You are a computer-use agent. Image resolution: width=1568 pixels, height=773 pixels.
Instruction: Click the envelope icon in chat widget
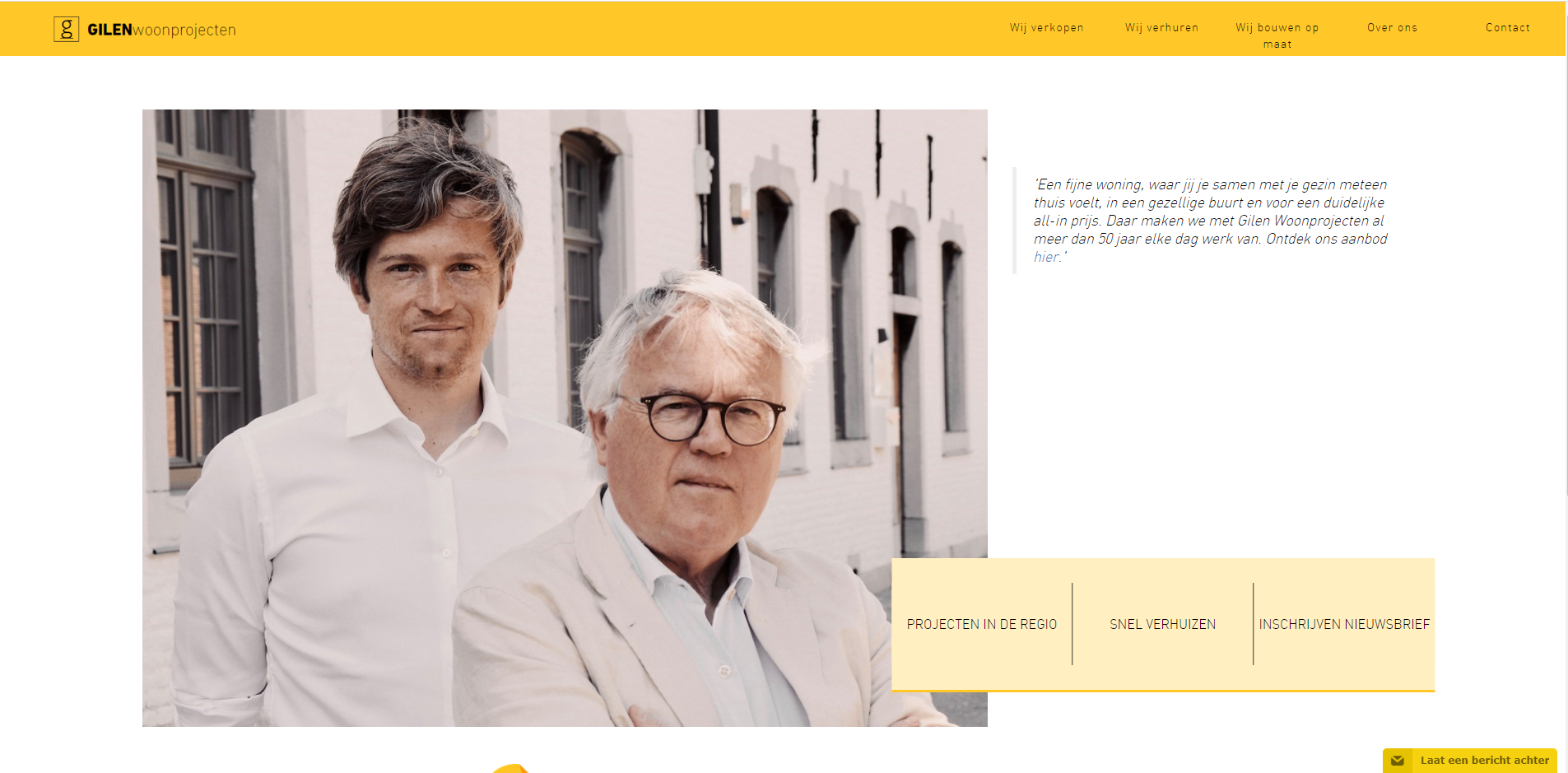pos(1397,761)
